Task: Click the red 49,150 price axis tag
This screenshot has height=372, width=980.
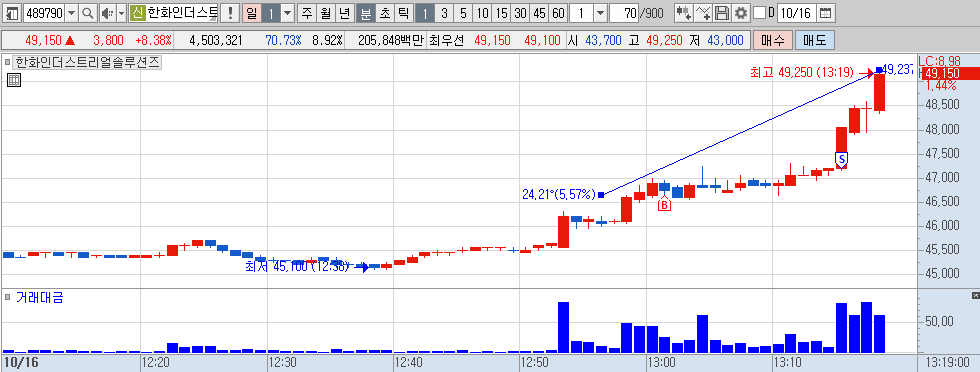Action: pyautogui.click(x=950, y=74)
